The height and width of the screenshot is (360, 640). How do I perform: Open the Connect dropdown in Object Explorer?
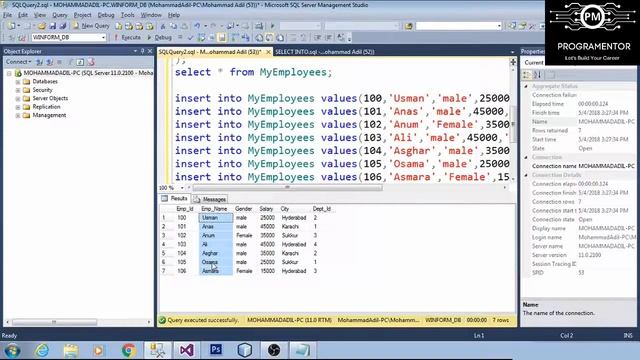tap(18, 62)
